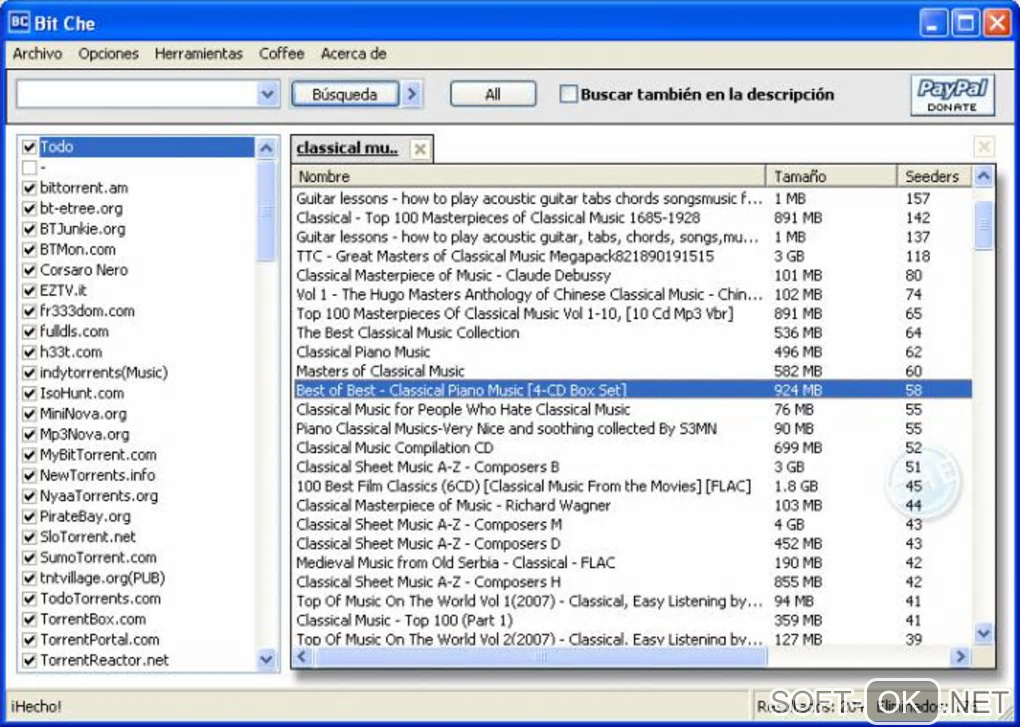Click results horizontal scroll left arrow

pyautogui.click(x=302, y=657)
